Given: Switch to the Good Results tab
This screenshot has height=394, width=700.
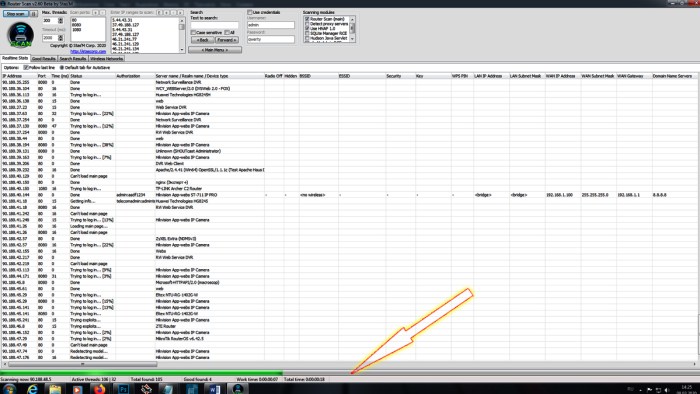Looking at the screenshot, I should [44, 58].
